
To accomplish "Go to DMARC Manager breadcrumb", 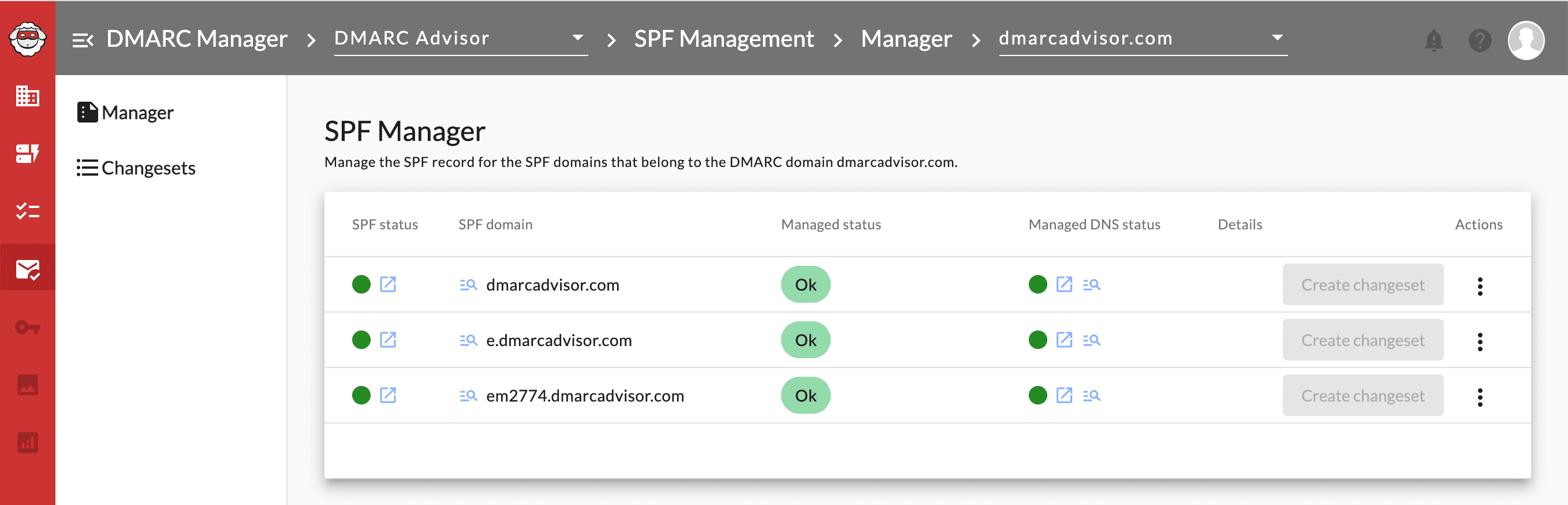I will [x=197, y=39].
